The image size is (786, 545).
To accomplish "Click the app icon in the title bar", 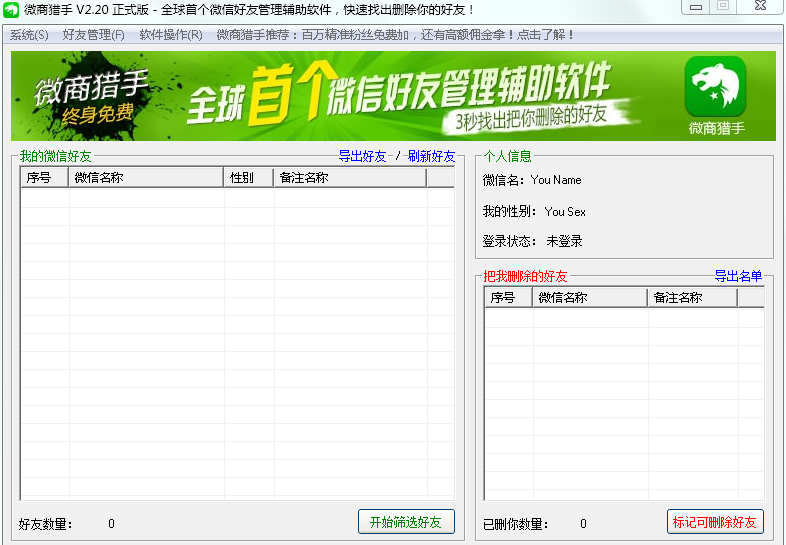I will coord(11,9).
